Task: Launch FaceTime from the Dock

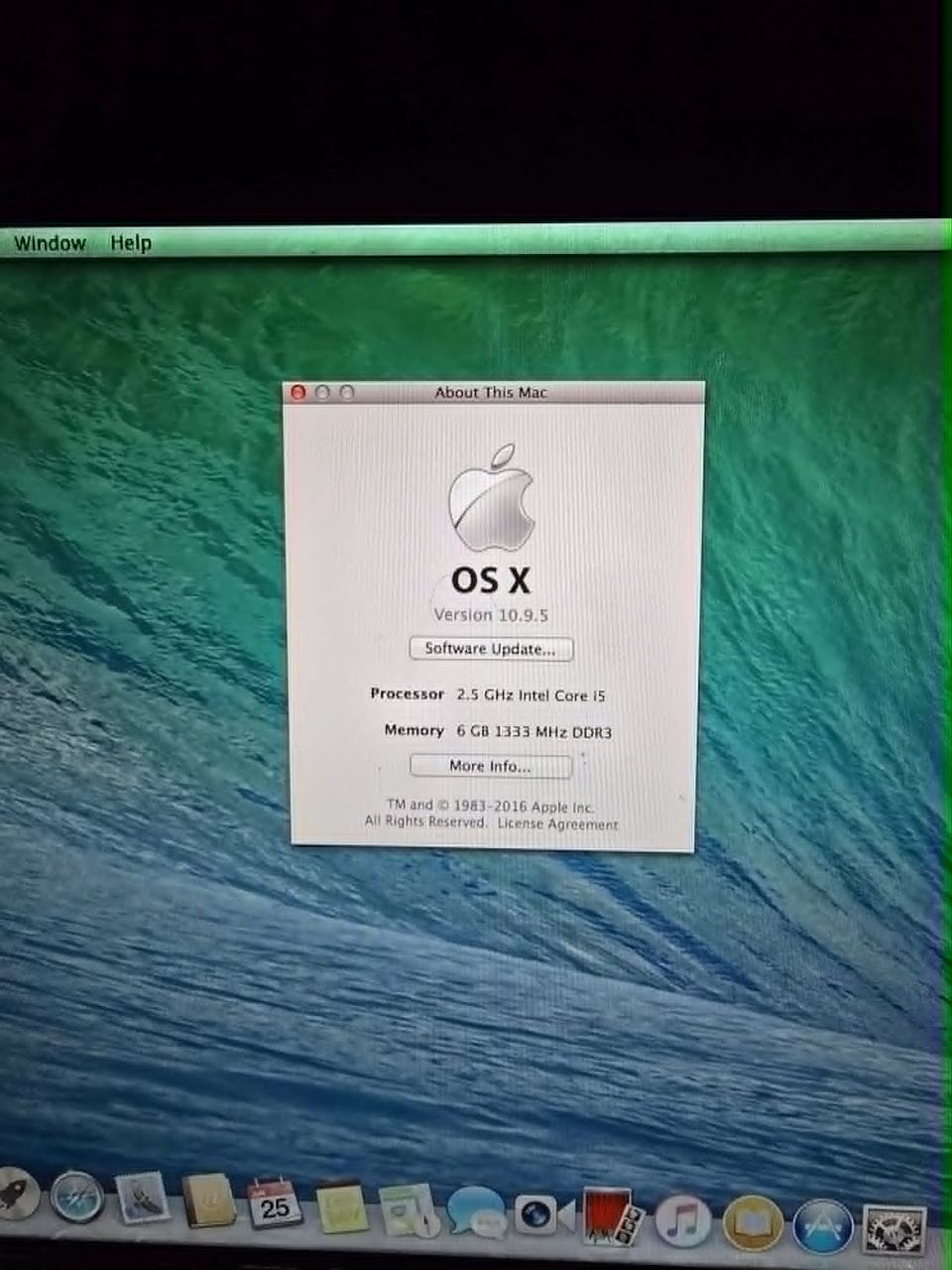Action: coord(543,1214)
